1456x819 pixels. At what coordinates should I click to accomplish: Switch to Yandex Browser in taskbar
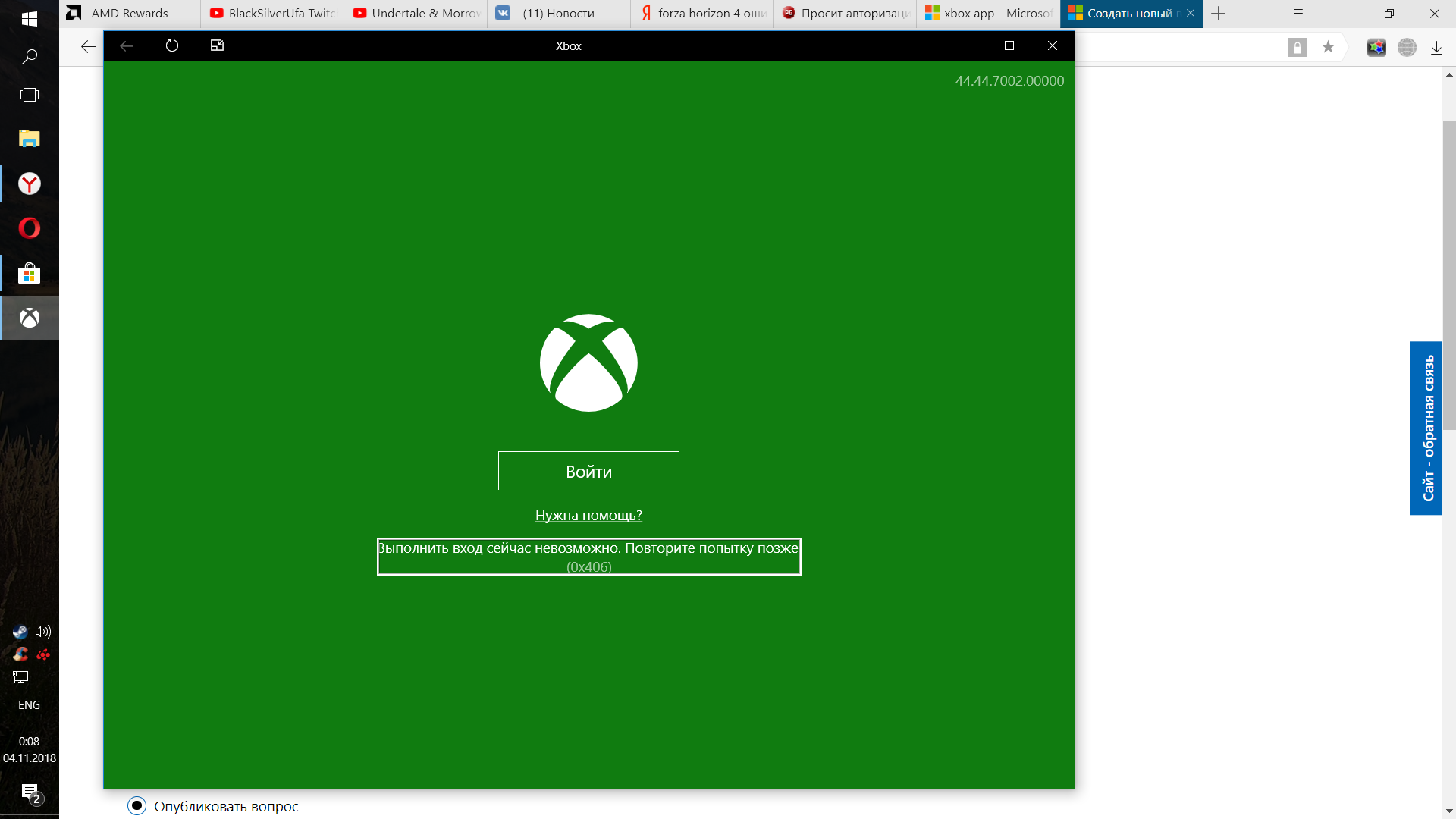click(30, 184)
